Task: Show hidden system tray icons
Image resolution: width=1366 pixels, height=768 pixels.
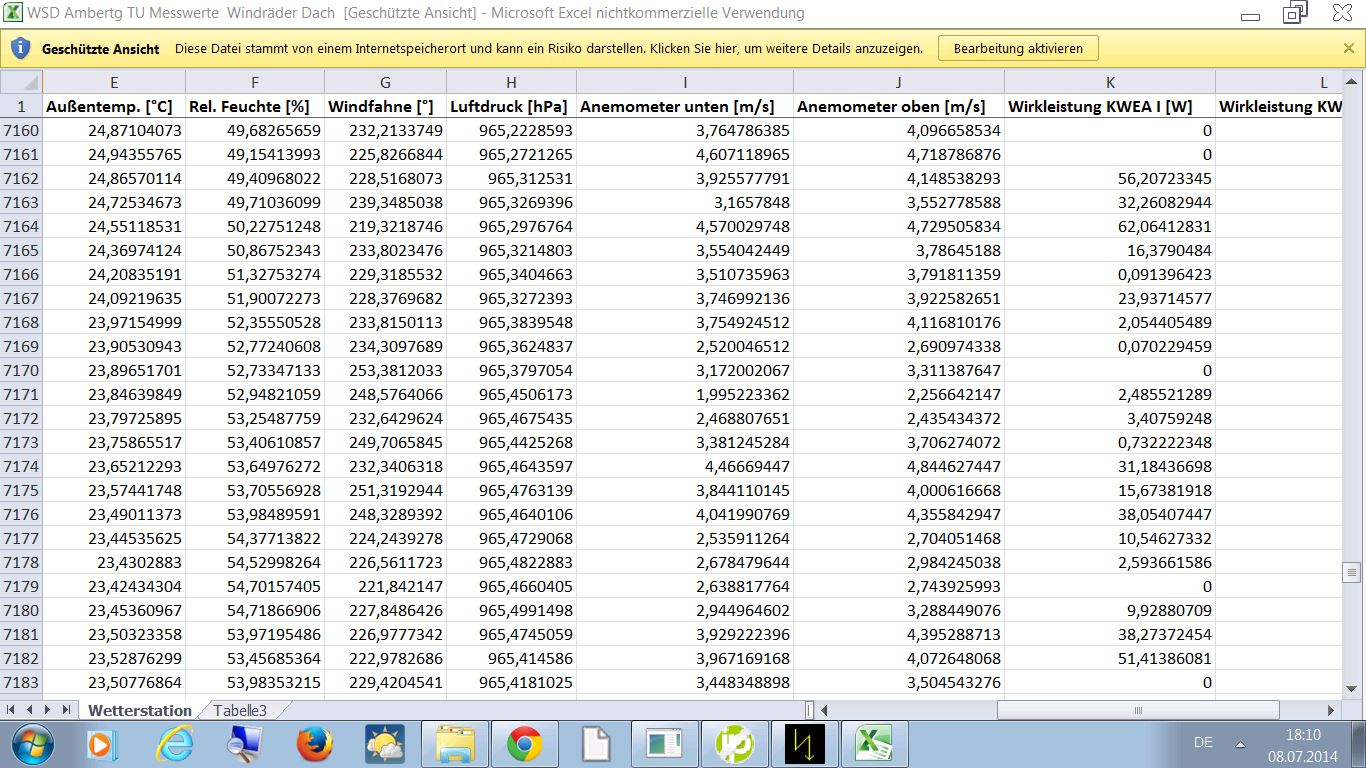Action: pos(1240,744)
